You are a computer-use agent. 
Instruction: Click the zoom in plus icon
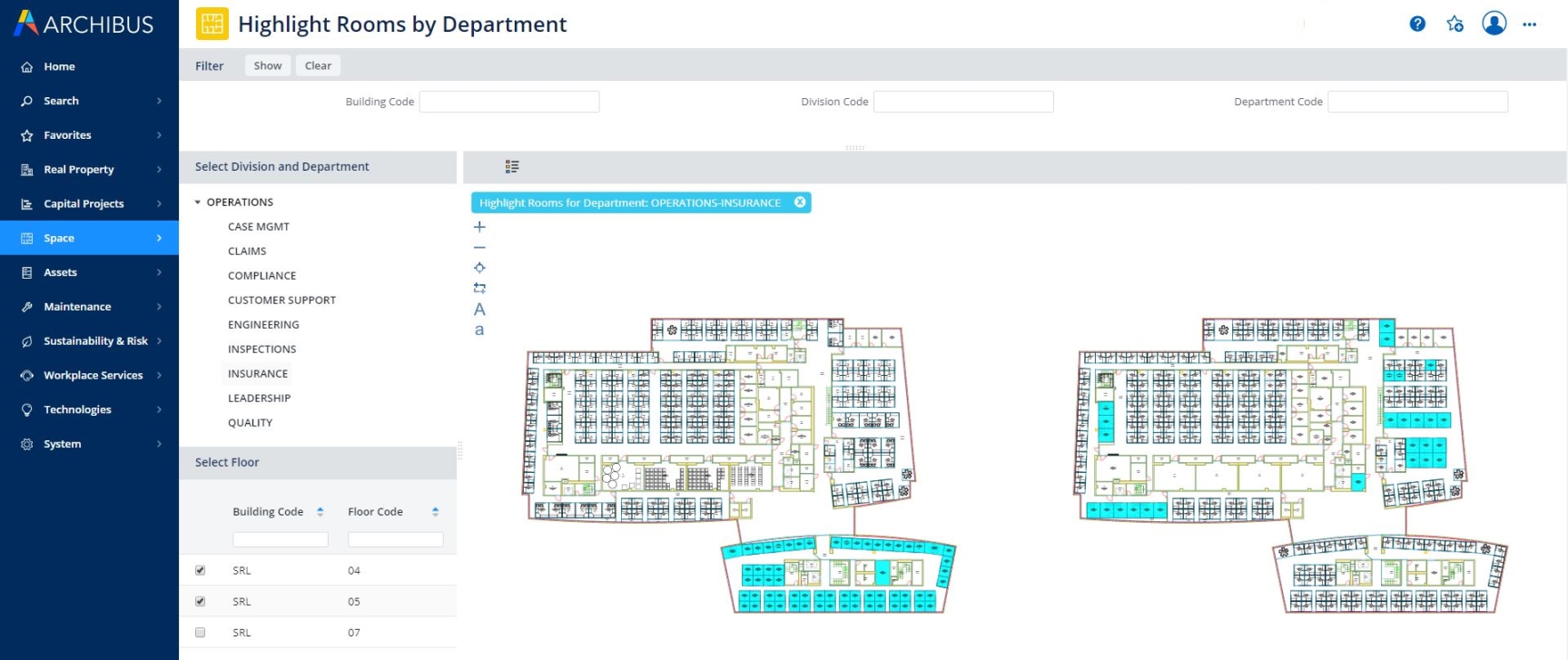coord(479,227)
